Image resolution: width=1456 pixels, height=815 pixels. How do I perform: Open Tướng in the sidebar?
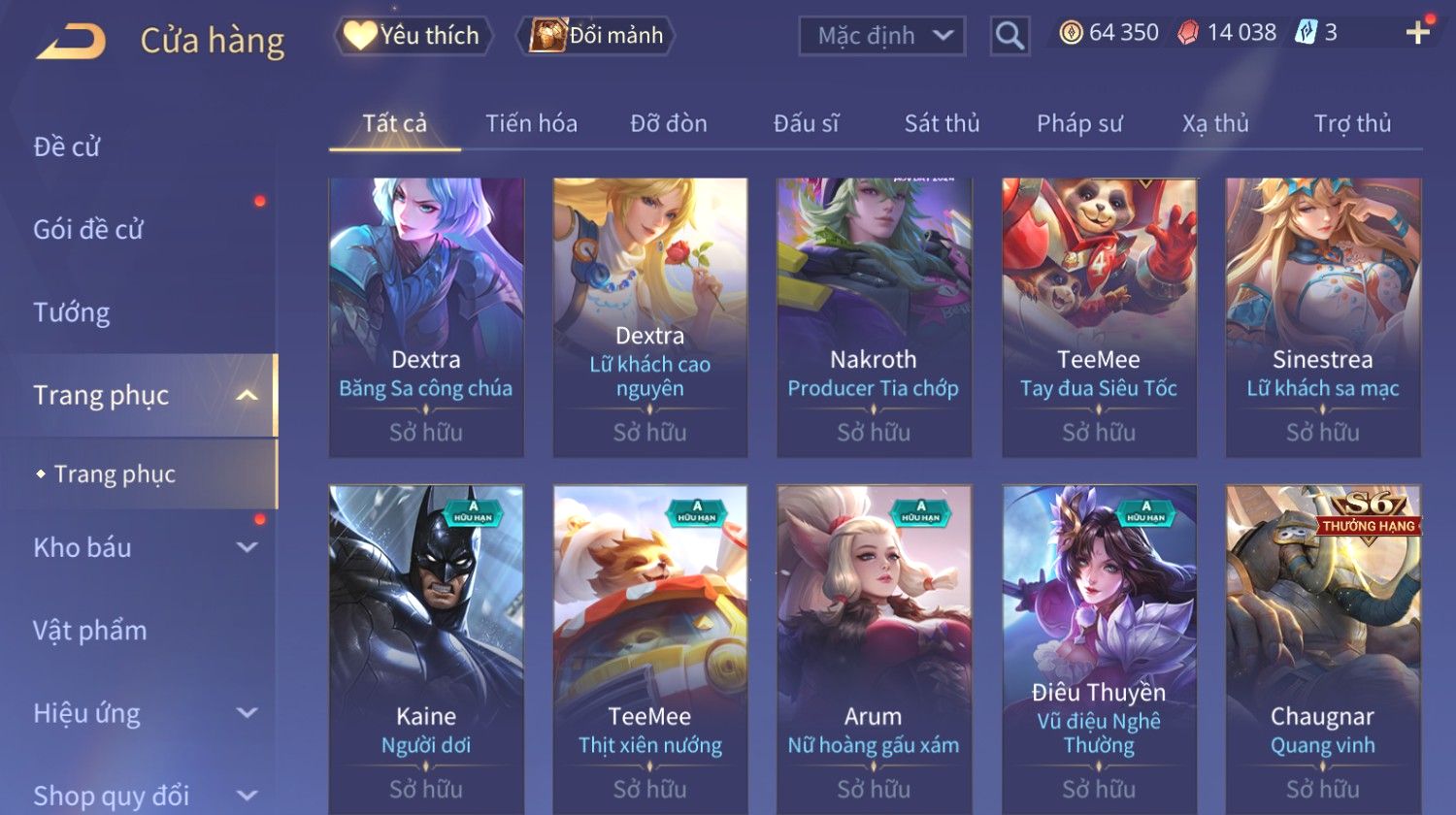tap(72, 312)
